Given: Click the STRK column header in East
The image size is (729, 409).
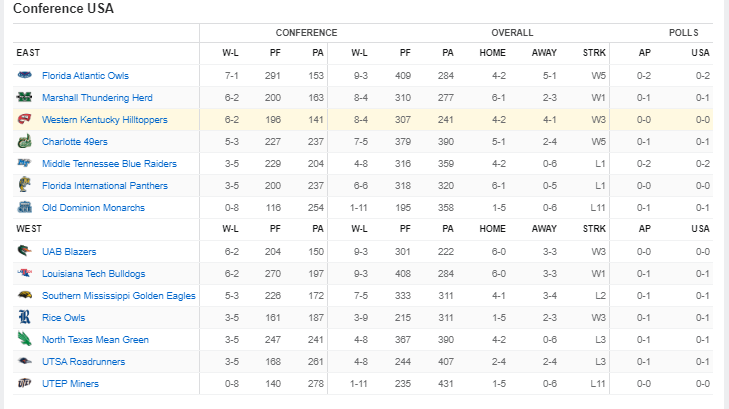Looking at the screenshot, I should click(594, 53).
